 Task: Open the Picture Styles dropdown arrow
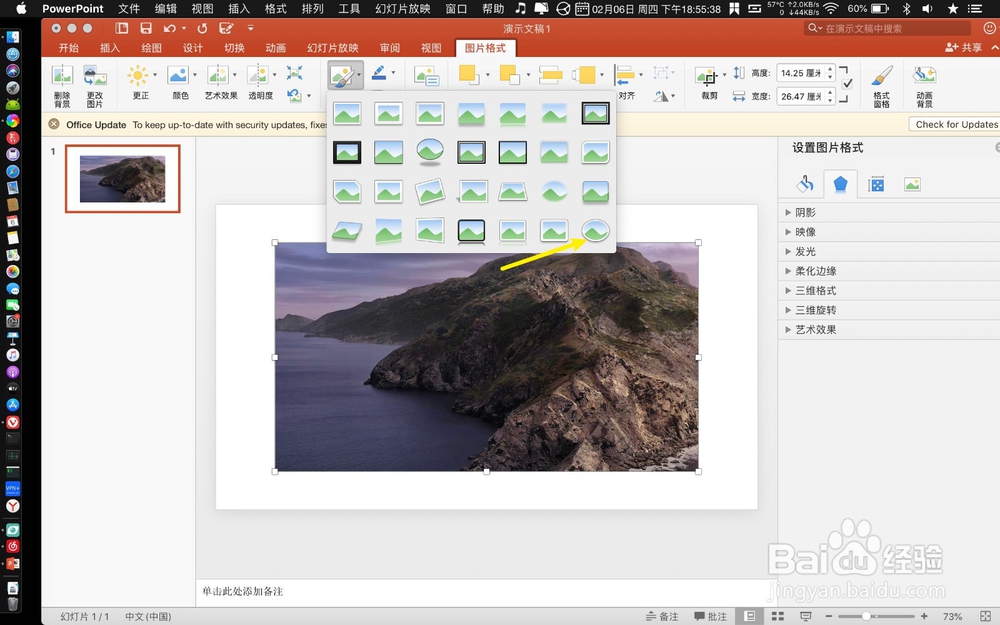(x=359, y=75)
